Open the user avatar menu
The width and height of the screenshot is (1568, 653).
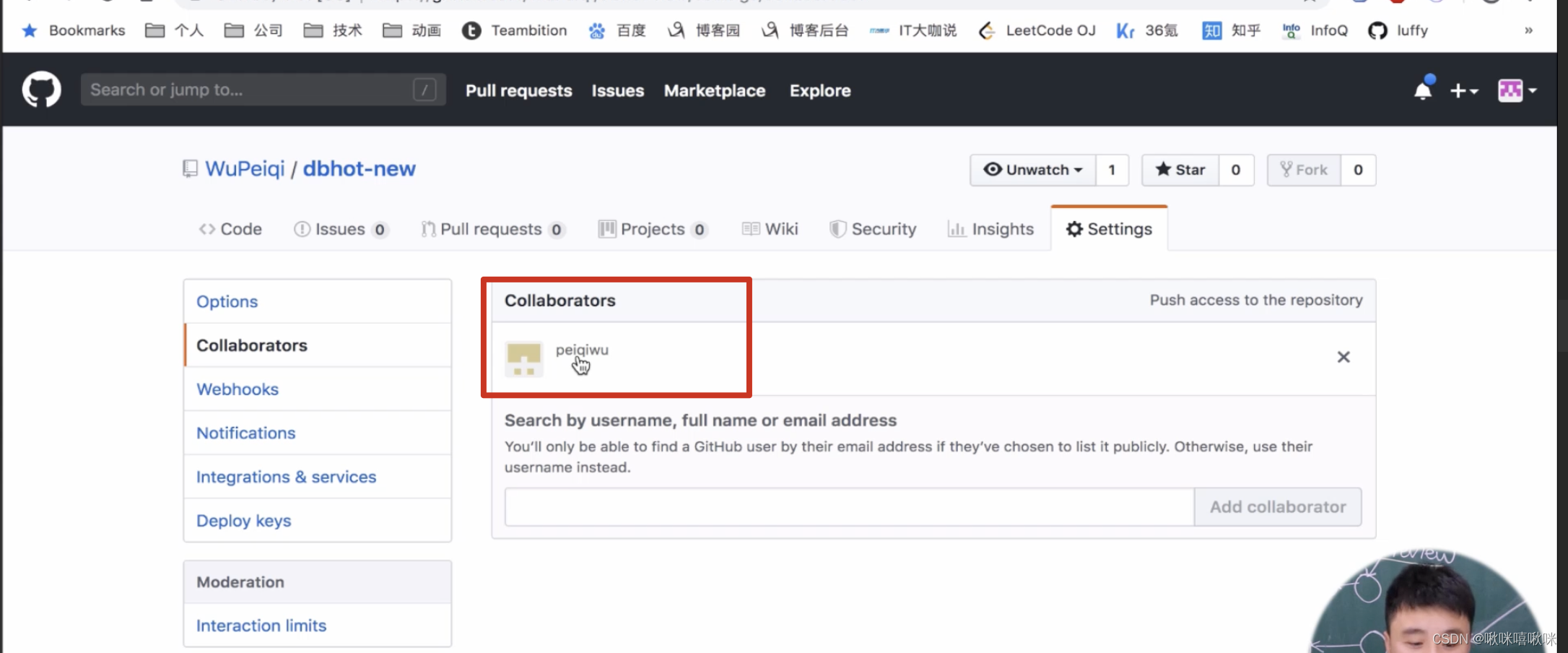1517,90
